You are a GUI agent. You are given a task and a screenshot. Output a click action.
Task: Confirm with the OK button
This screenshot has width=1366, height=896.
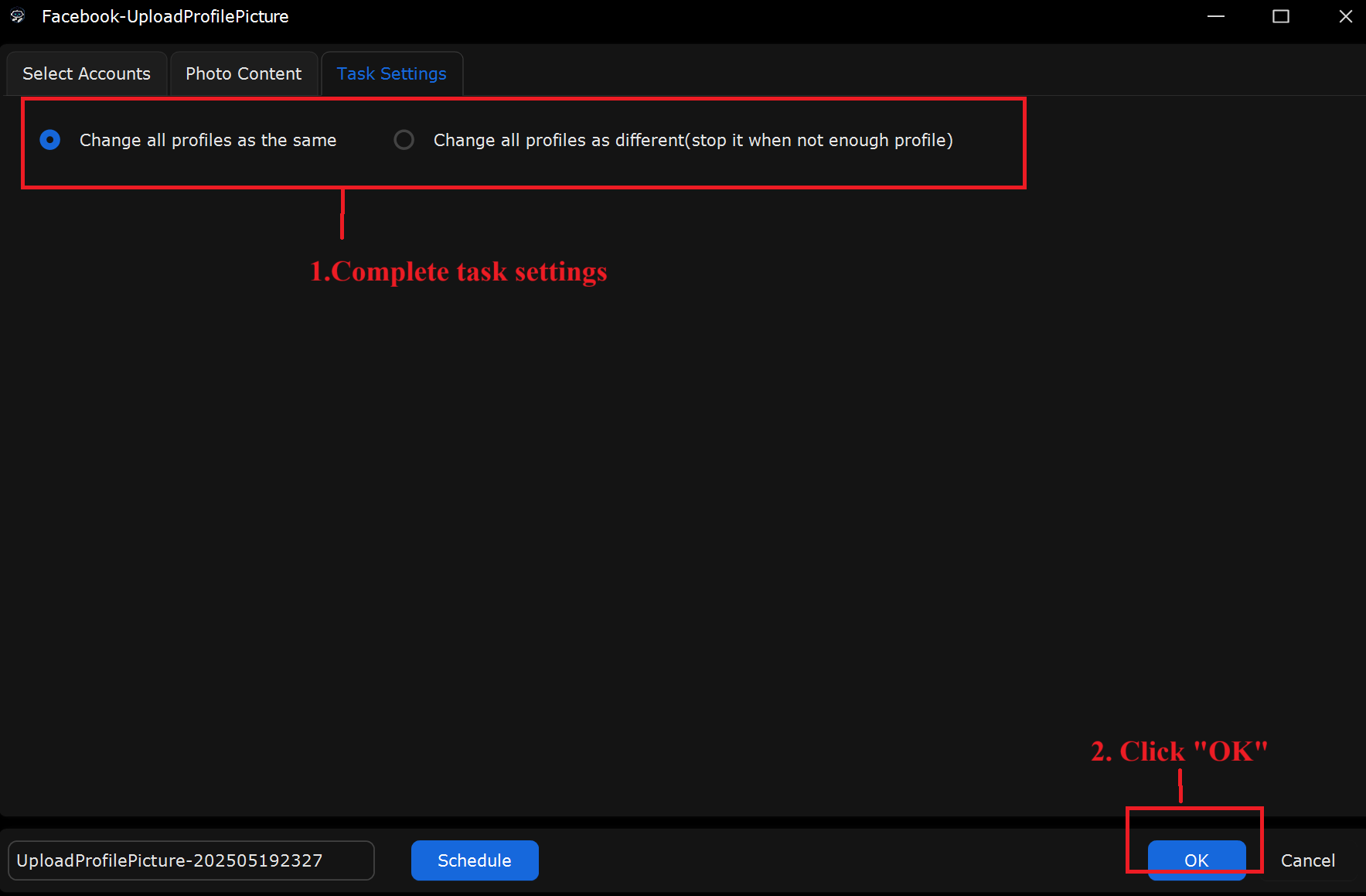point(1196,860)
